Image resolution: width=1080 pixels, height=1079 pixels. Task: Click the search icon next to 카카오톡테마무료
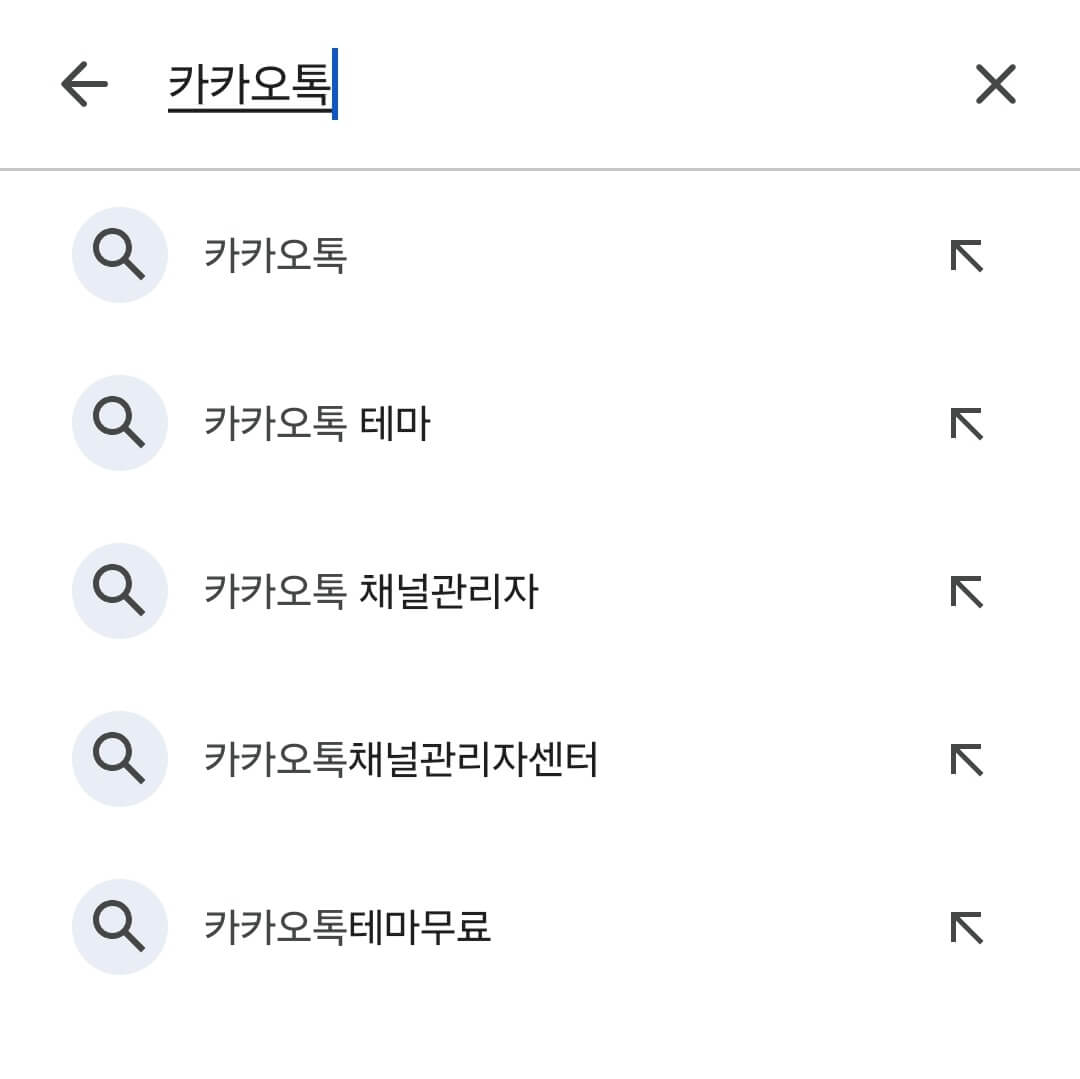(118, 926)
